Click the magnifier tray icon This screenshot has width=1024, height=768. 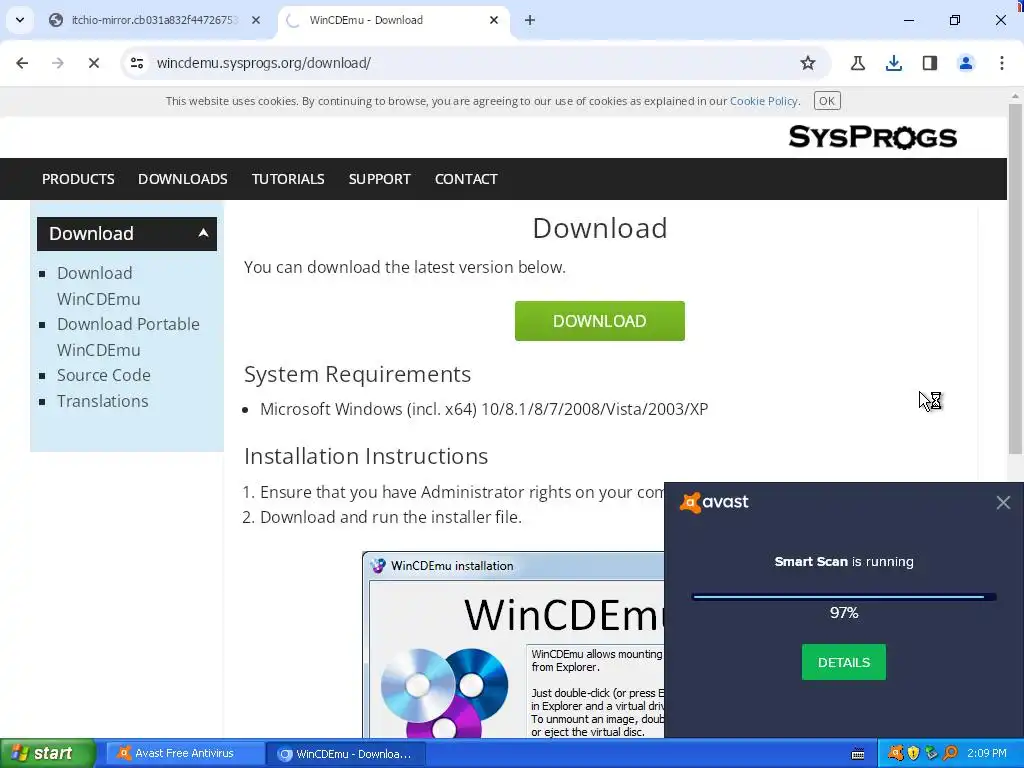950,754
